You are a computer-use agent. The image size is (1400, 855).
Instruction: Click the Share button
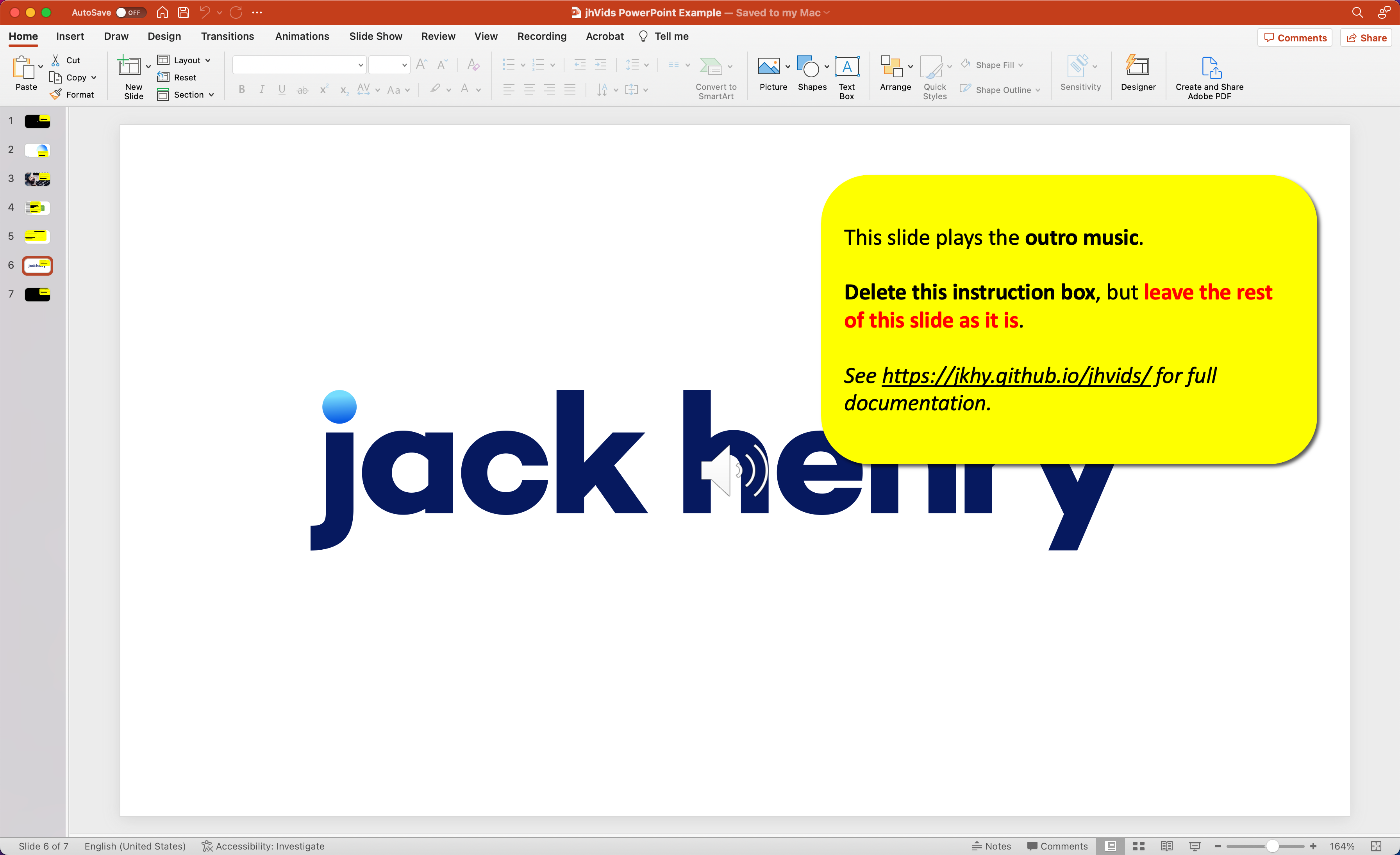[x=1366, y=37]
